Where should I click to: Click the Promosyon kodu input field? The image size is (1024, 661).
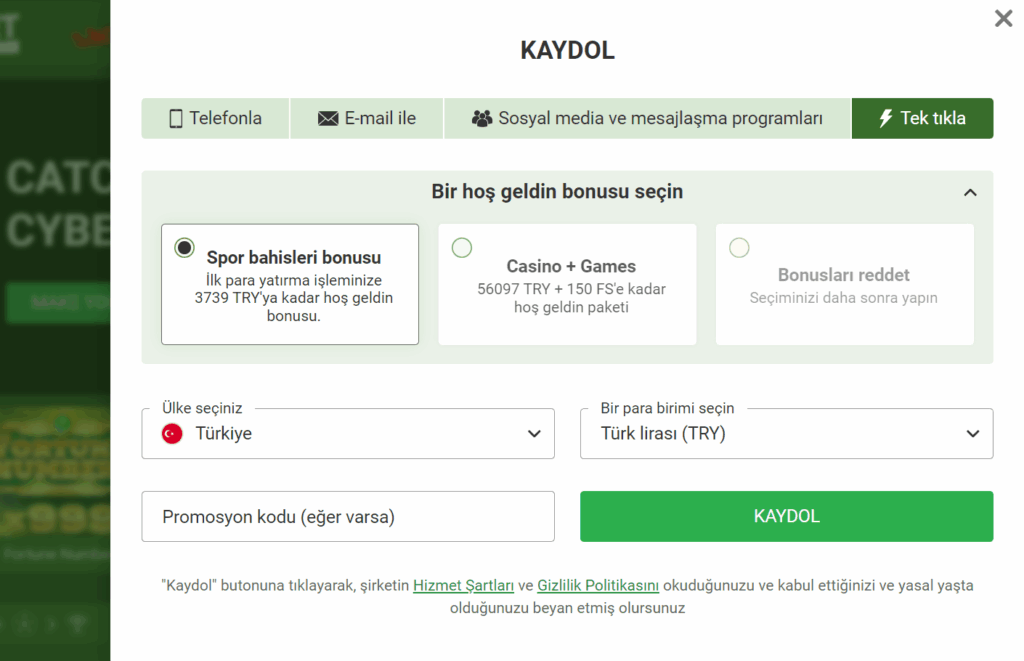tap(348, 516)
